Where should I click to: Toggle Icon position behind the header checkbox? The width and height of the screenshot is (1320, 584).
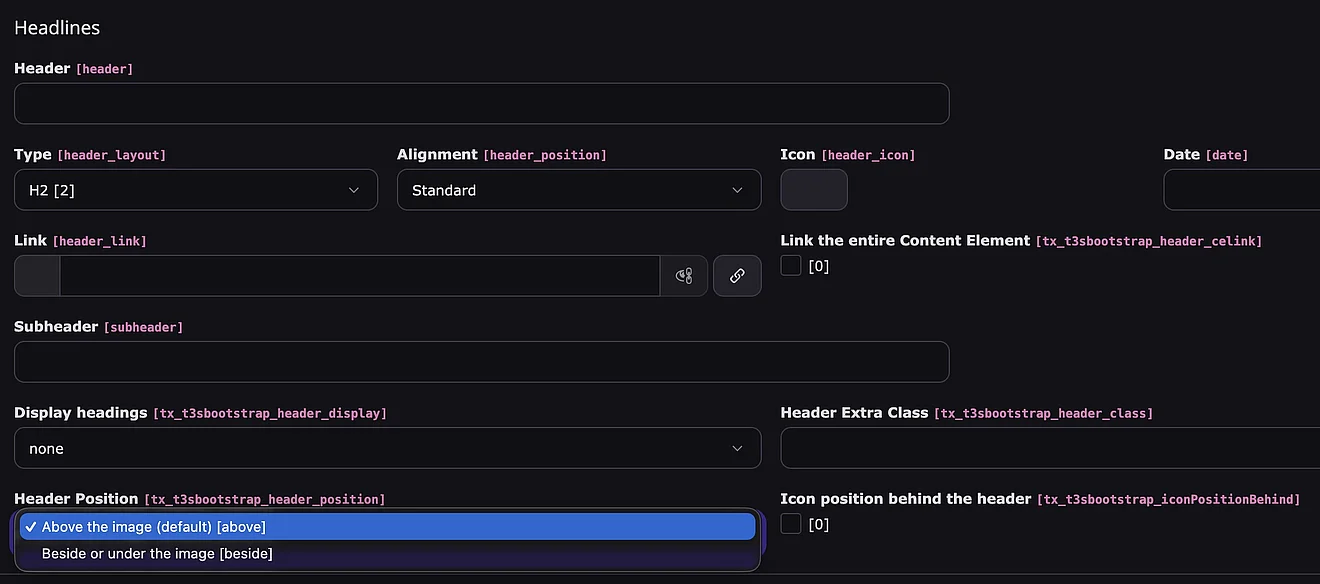tap(791, 524)
